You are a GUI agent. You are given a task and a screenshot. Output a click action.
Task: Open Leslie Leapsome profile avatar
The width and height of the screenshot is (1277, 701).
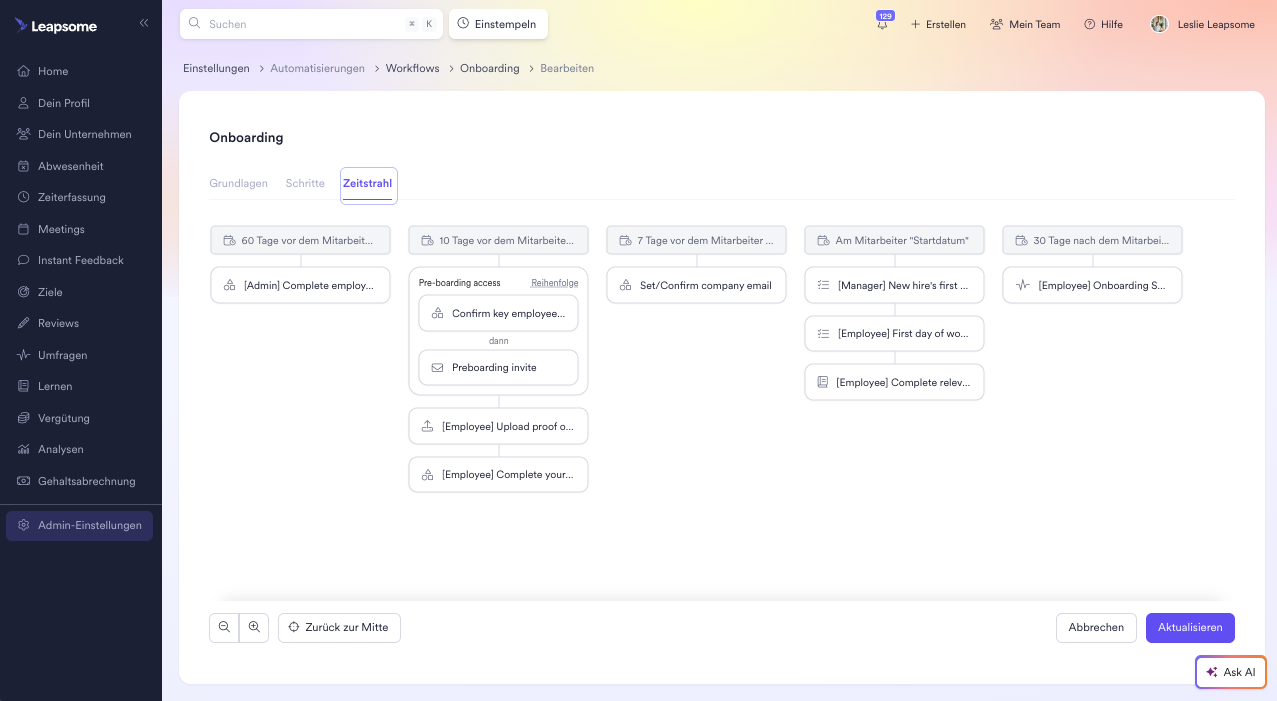click(1159, 24)
